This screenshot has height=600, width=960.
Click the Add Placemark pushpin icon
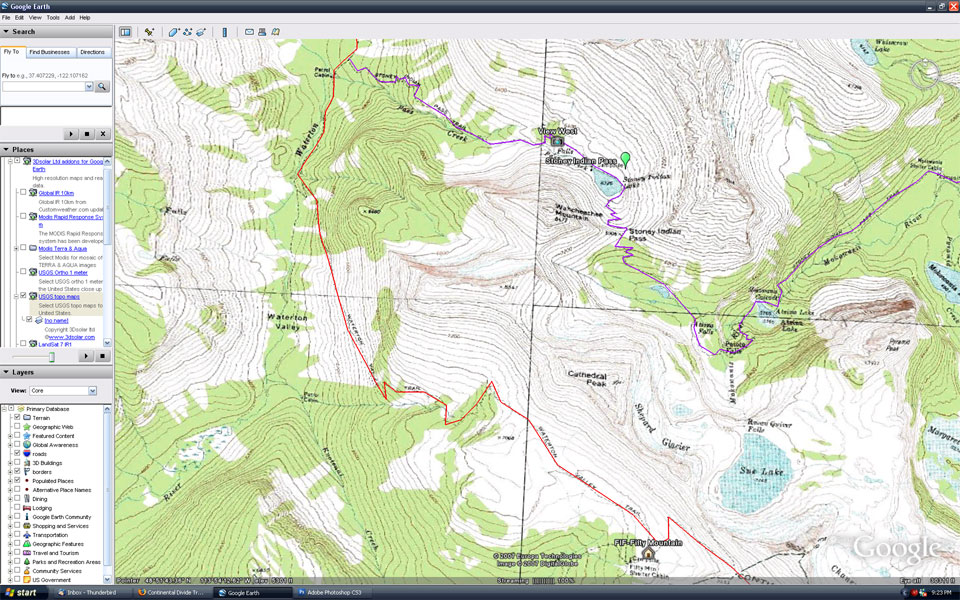(149, 32)
